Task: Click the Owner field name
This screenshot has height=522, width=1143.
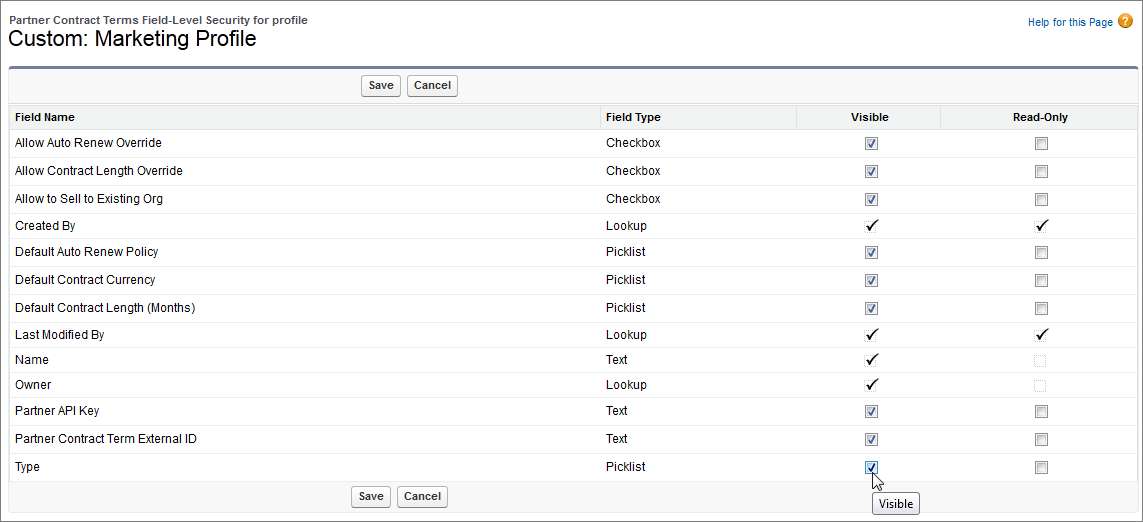Action: coord(33,384)
